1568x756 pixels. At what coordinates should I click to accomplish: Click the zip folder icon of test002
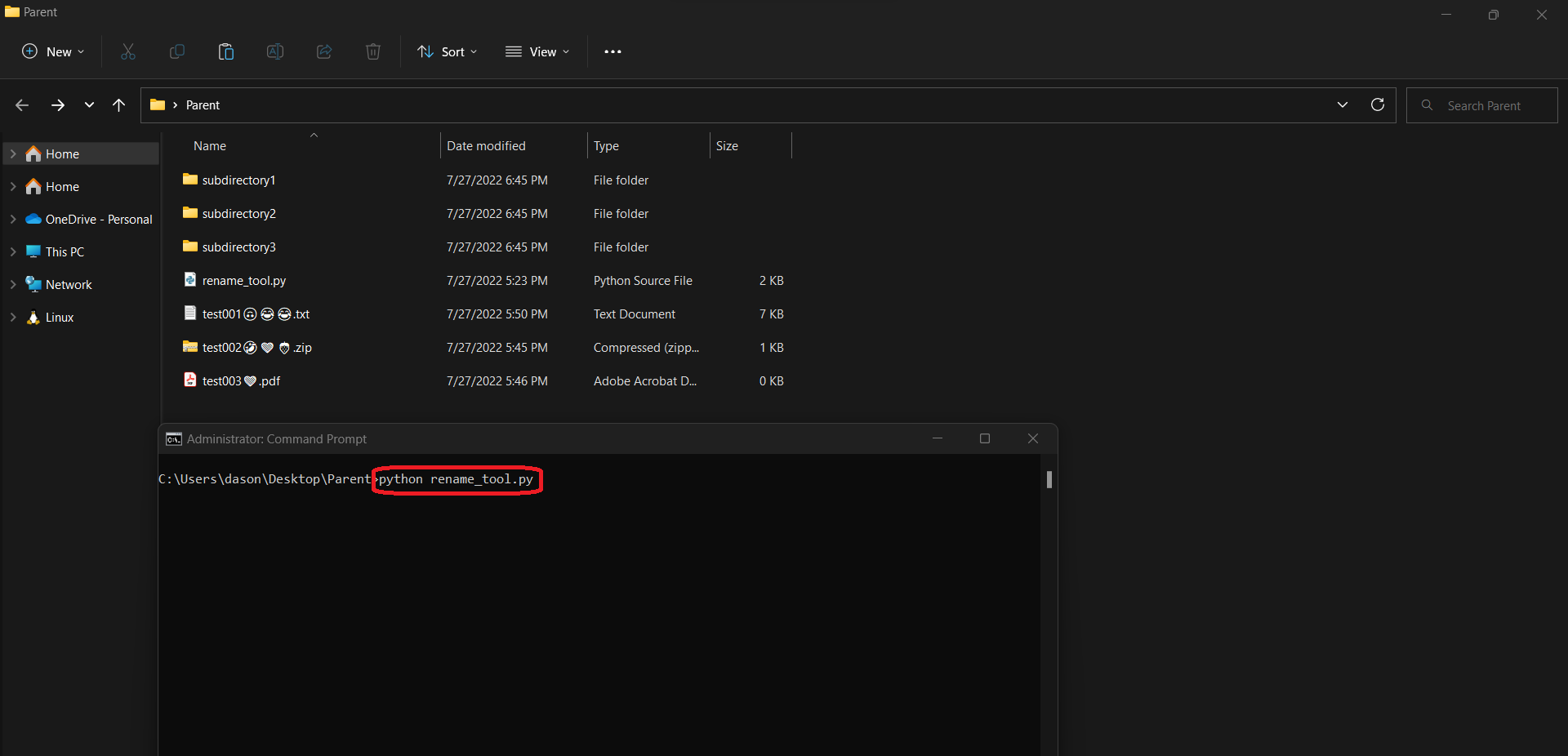coord(190,346)
